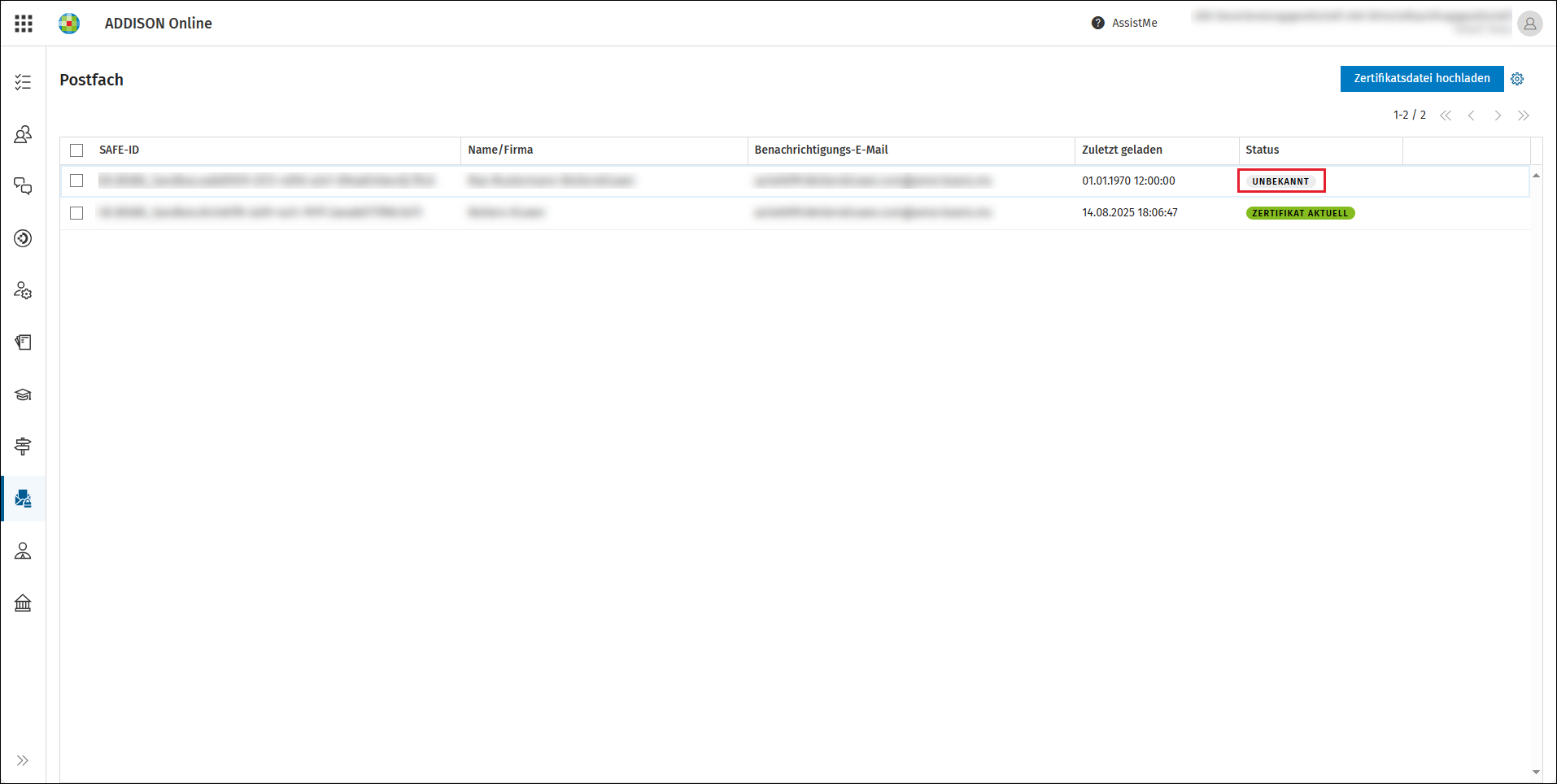Open the graduation cap learning icon
This screenshot has width=1557, height=784.
pos(23,394)
